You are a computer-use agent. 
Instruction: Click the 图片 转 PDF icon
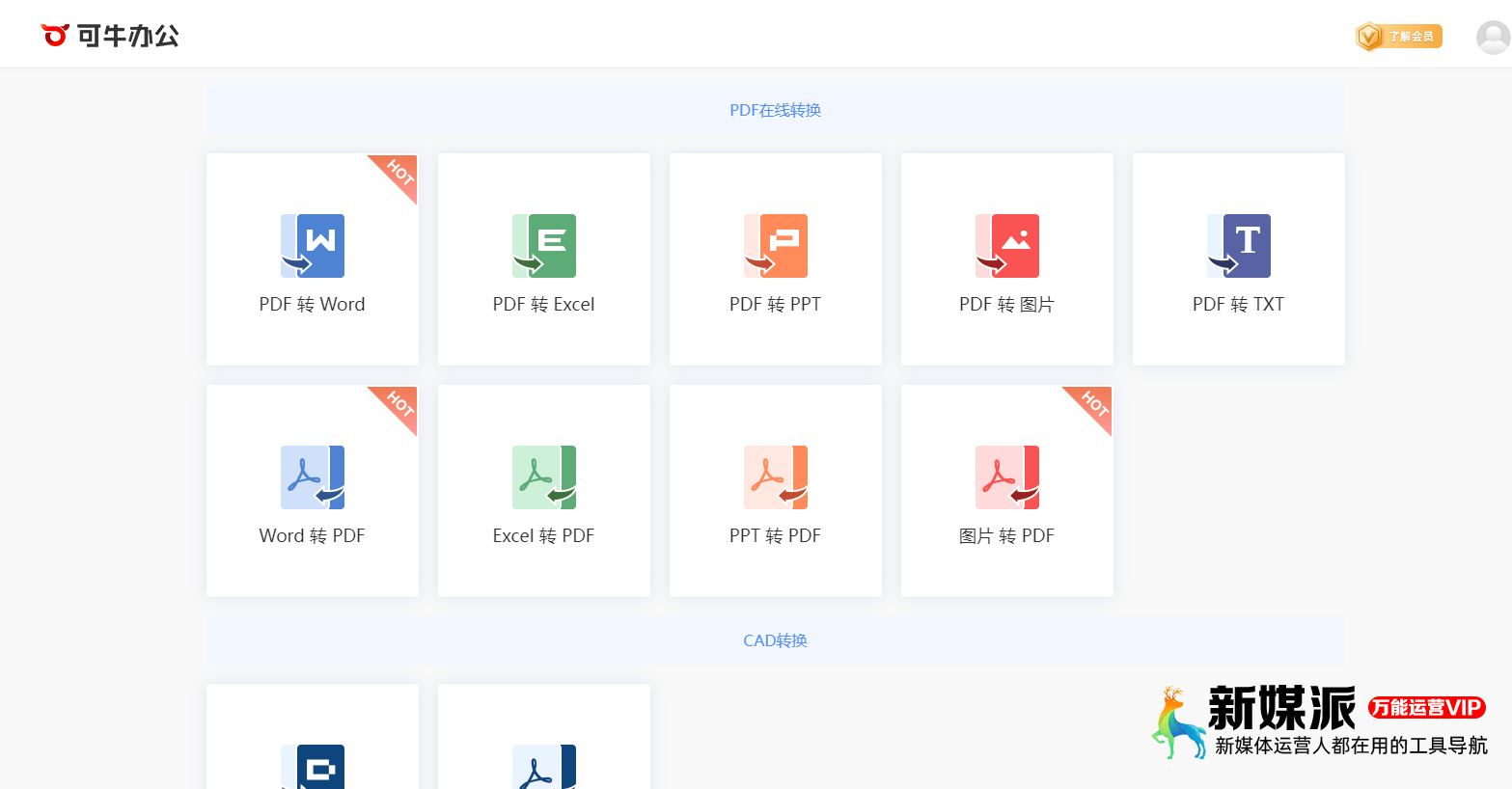(x=1007, y=477)
